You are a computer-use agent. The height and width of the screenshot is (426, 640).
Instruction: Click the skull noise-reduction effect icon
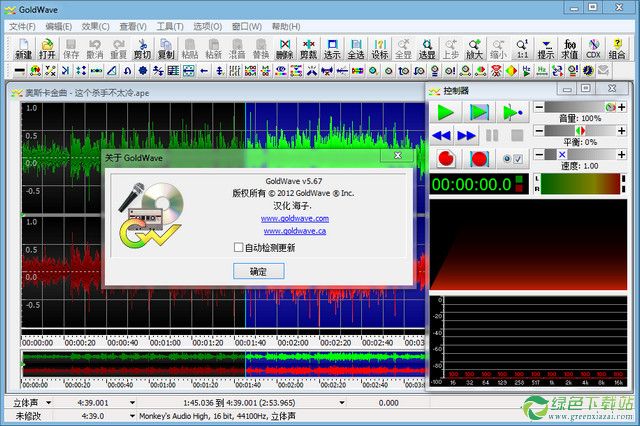tap(496, 71)
